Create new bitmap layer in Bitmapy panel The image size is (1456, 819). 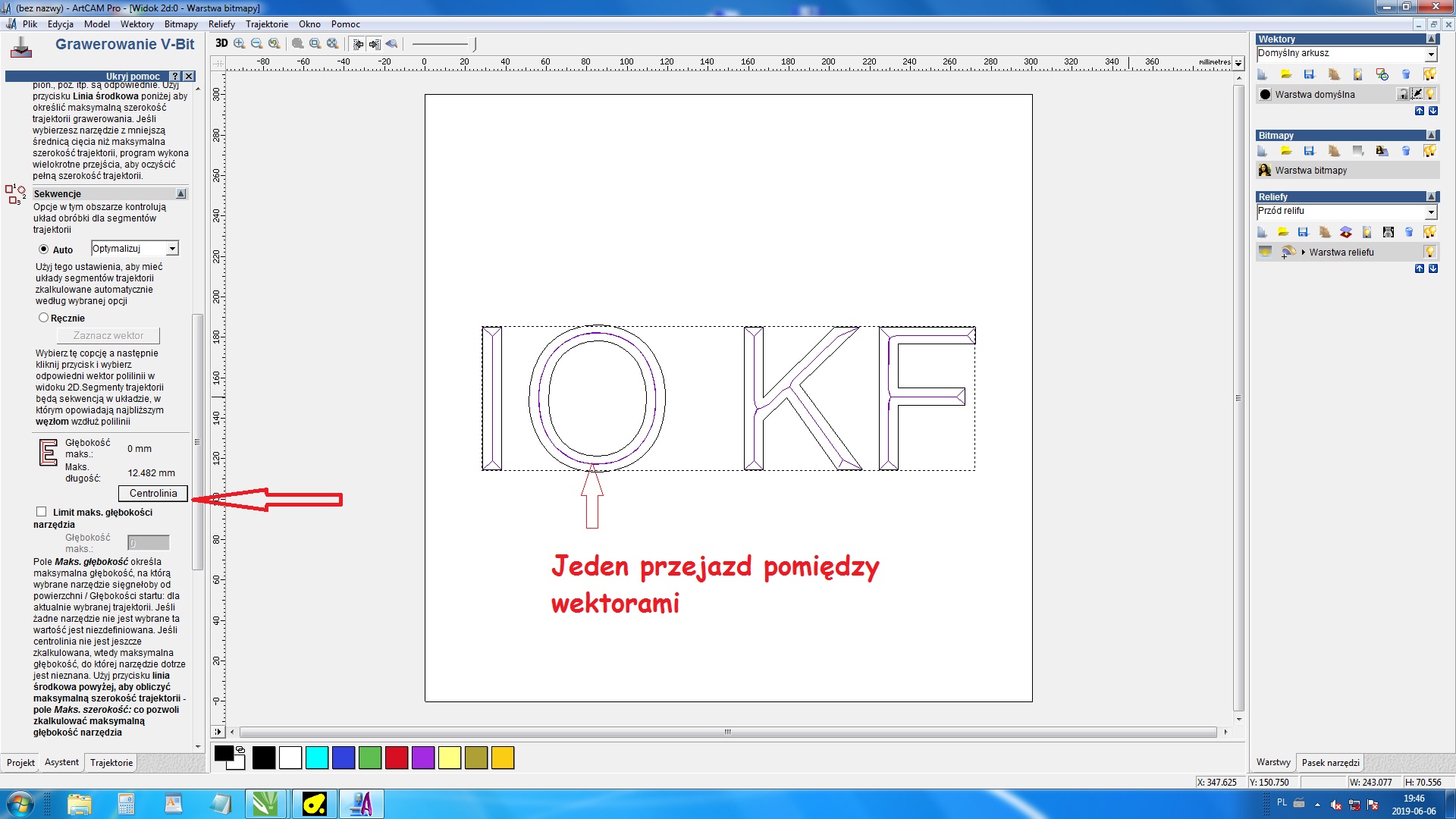pos(1263,151)
